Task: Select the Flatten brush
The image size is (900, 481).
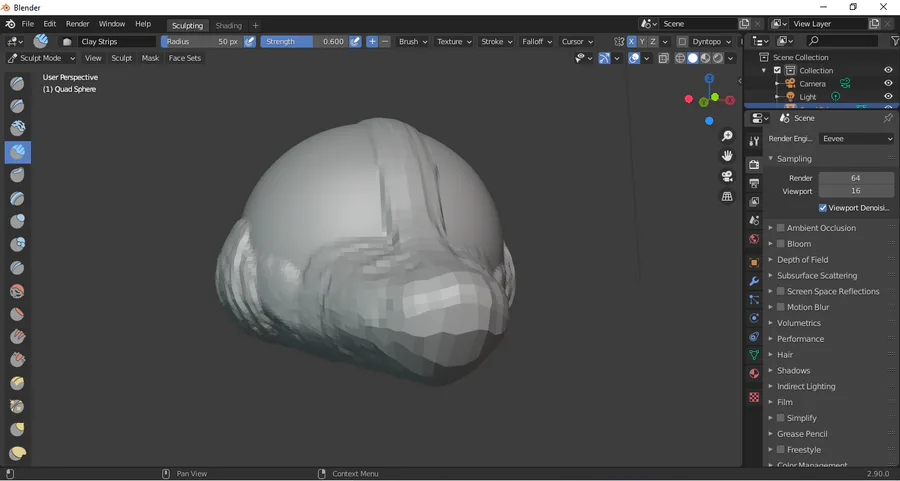Action: [17, 315]
